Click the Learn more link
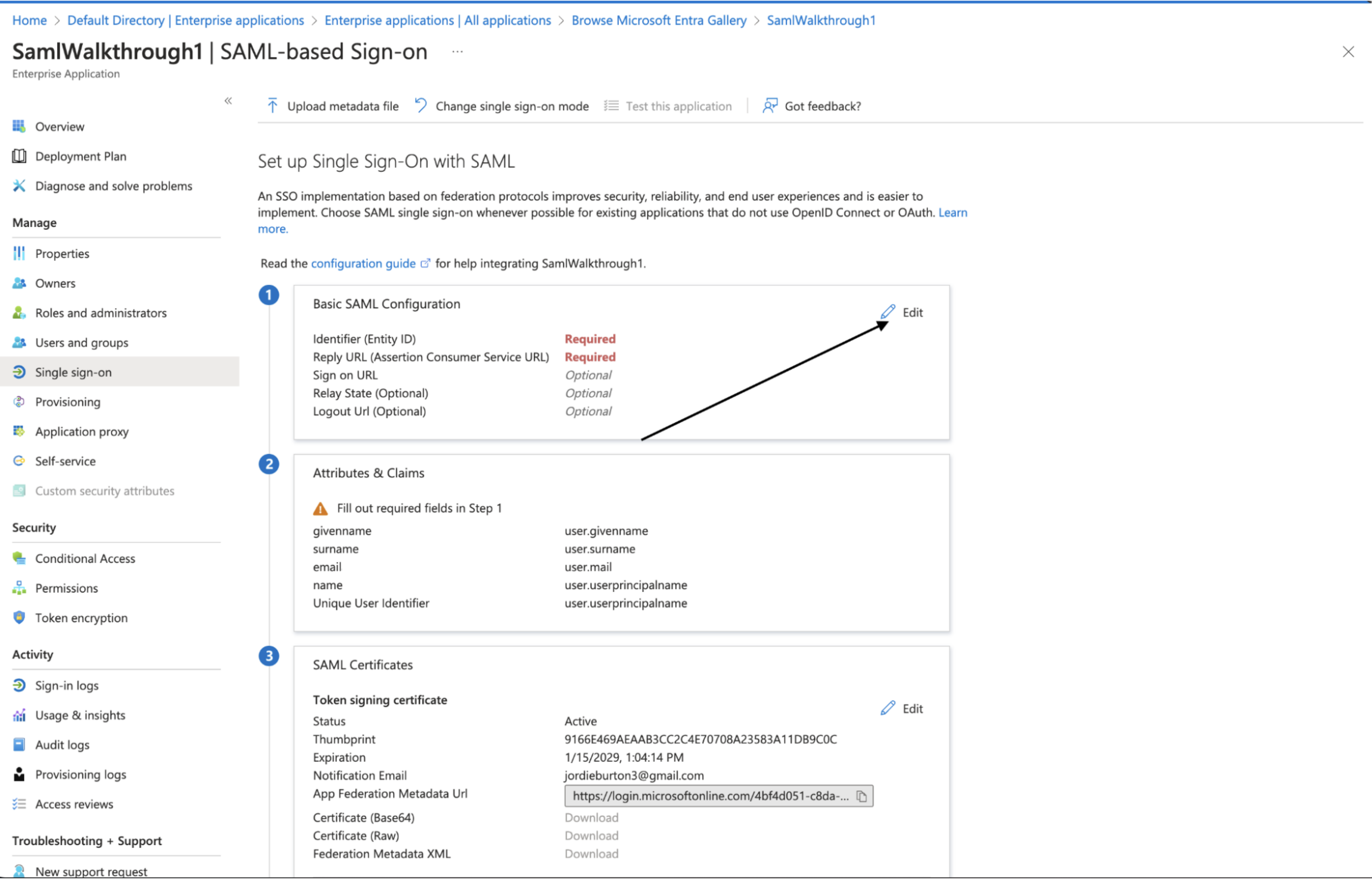 pyautogui.click(x=953, y=213)
